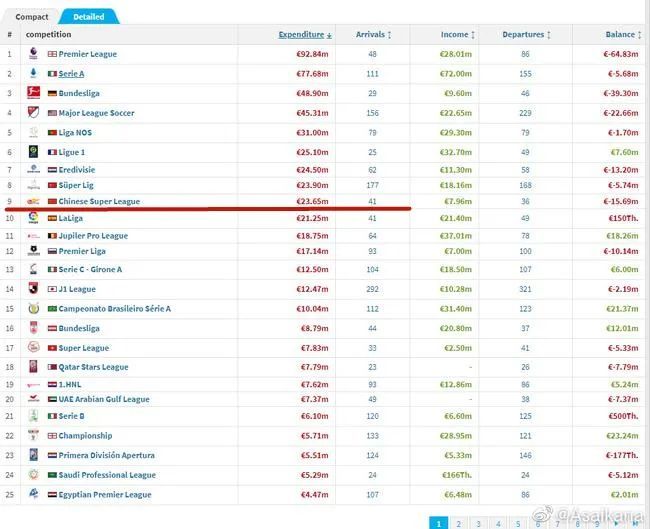Image resolution: width=650 pixels, height=529 pixels.
Task: Sort table by Arrivals column
Action: pyautogui.click(x=373, y=35)
